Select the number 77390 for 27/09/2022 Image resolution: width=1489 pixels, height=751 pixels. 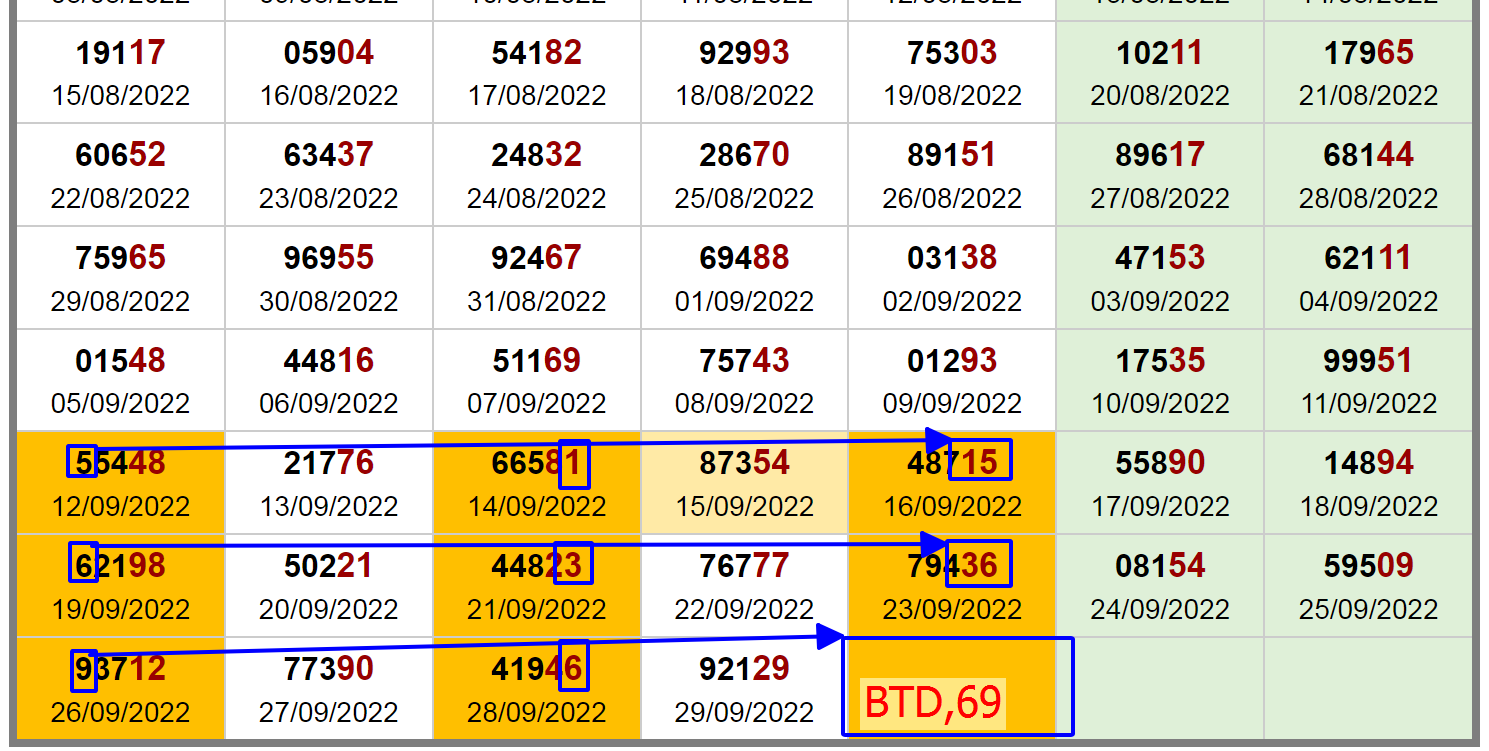point(328,669)
